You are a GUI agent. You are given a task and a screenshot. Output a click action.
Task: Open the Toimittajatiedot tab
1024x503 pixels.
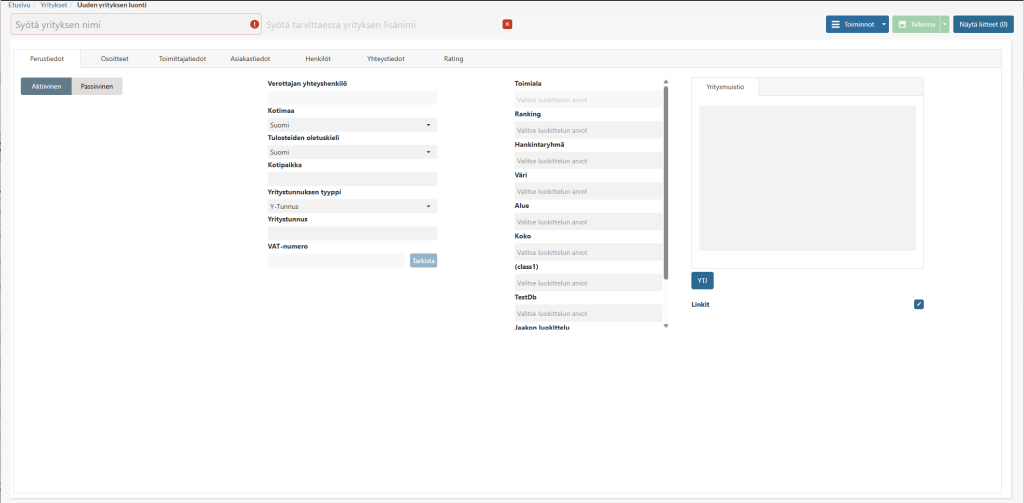coord(182,59)
